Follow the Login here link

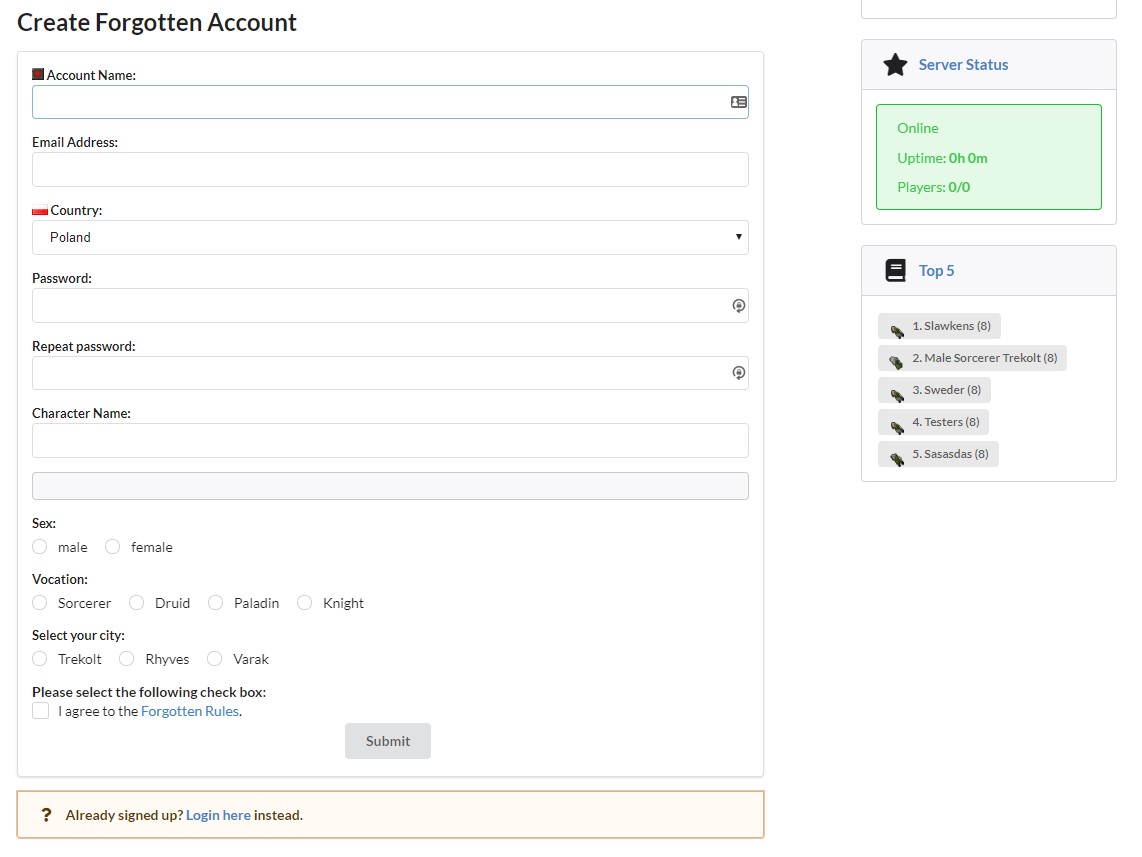point(217,814)
